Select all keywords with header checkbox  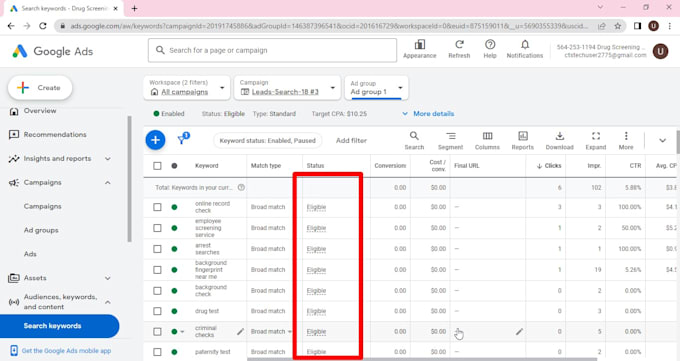(x=157, y=166)
